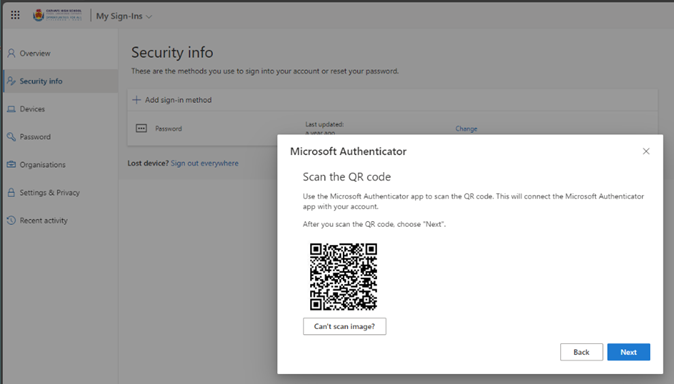Click the QR code image
This screenshot has height=384, width=674.
[343, 276]
